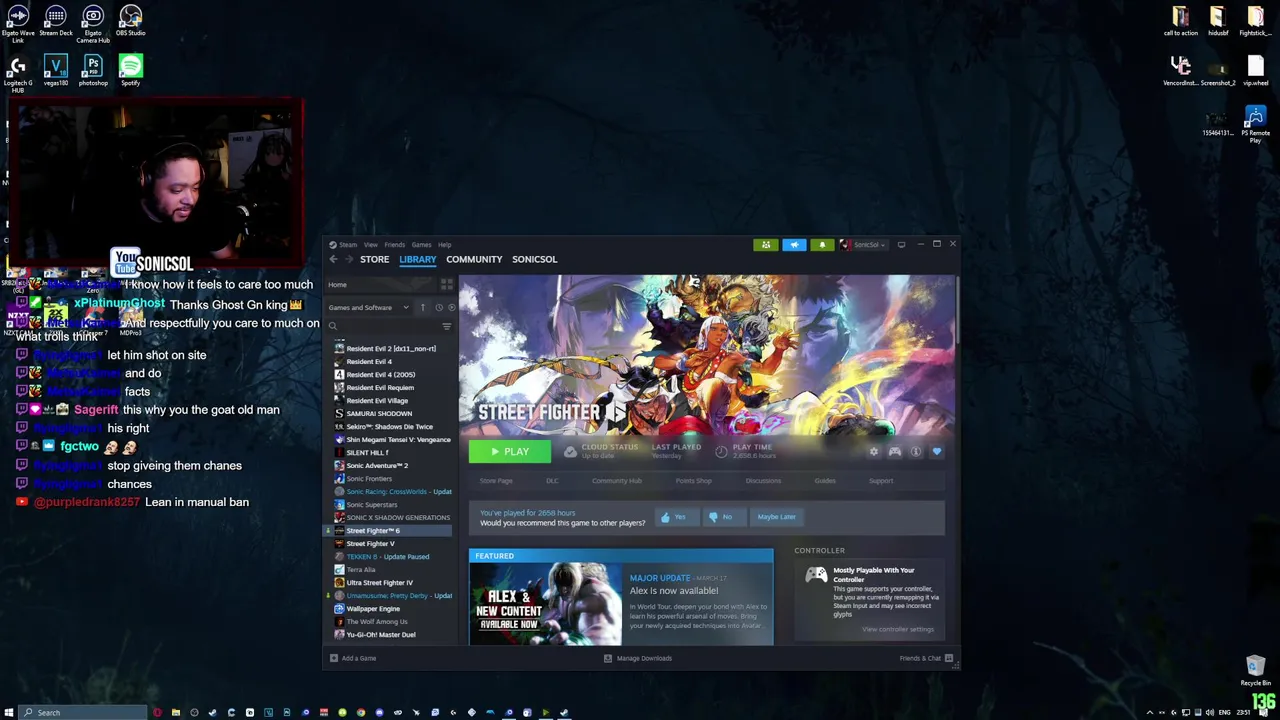
Task: Click Add a Game
Action: [353, 658]
